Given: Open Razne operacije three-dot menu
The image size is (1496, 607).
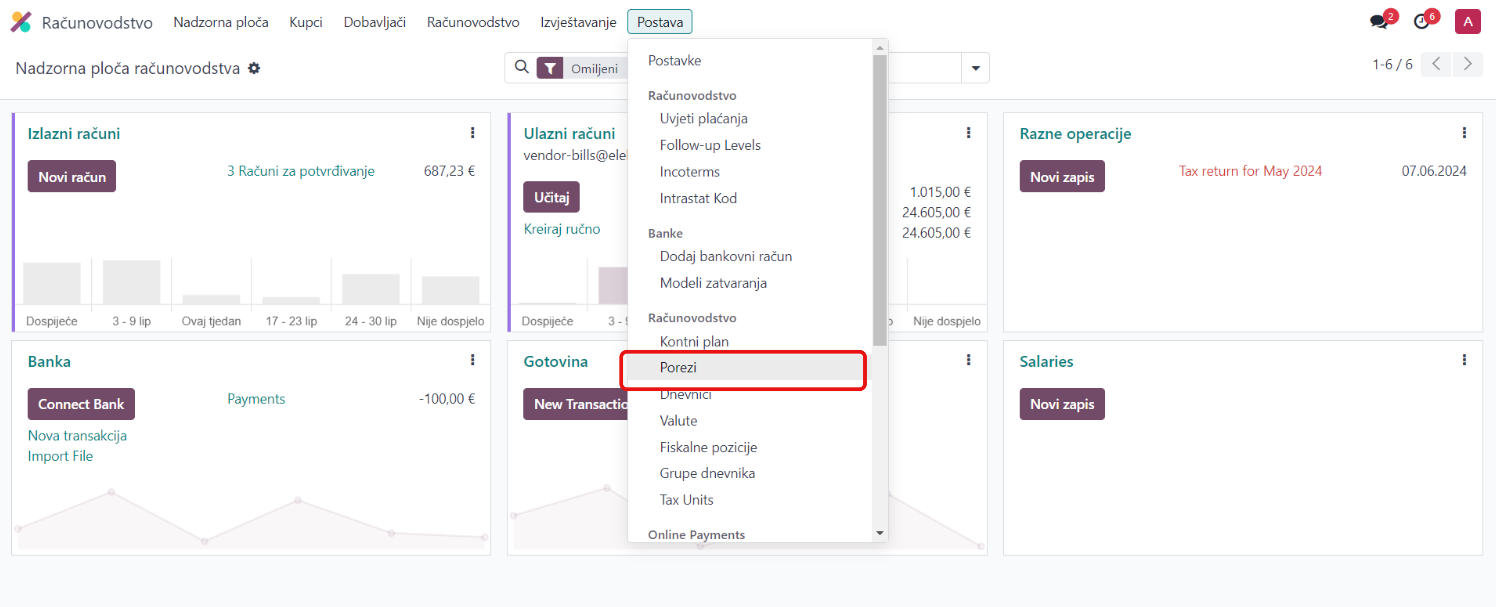Looking at the screenshot, I should click(1464, 133).
